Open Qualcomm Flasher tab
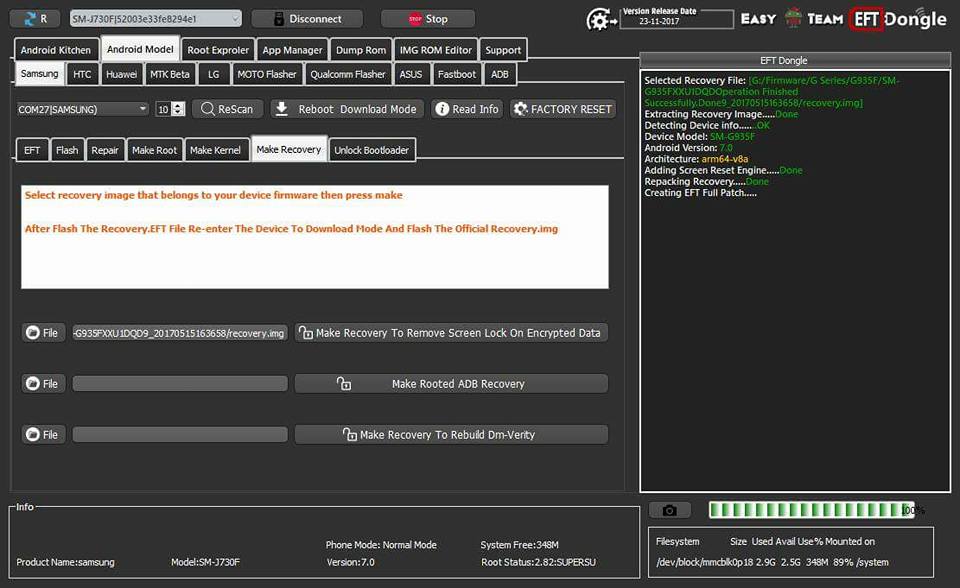The height and width of the screenshot is (588, 960). click(x=348, y=74)
